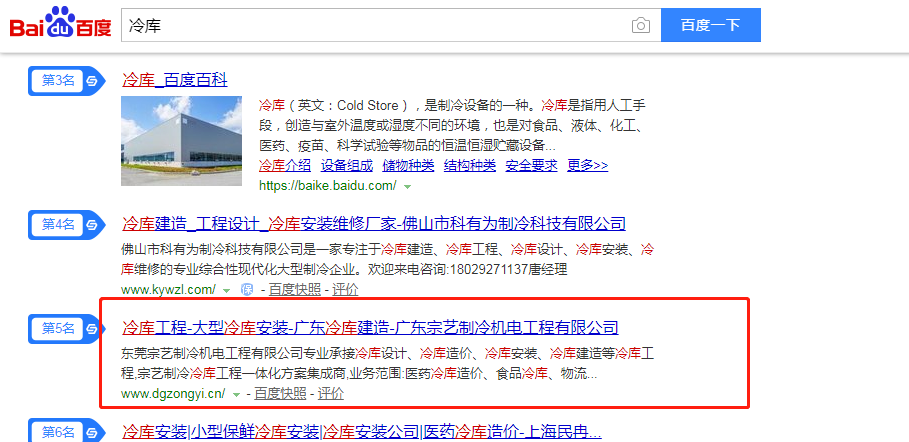Open the 储物种类 sublink

408,165
